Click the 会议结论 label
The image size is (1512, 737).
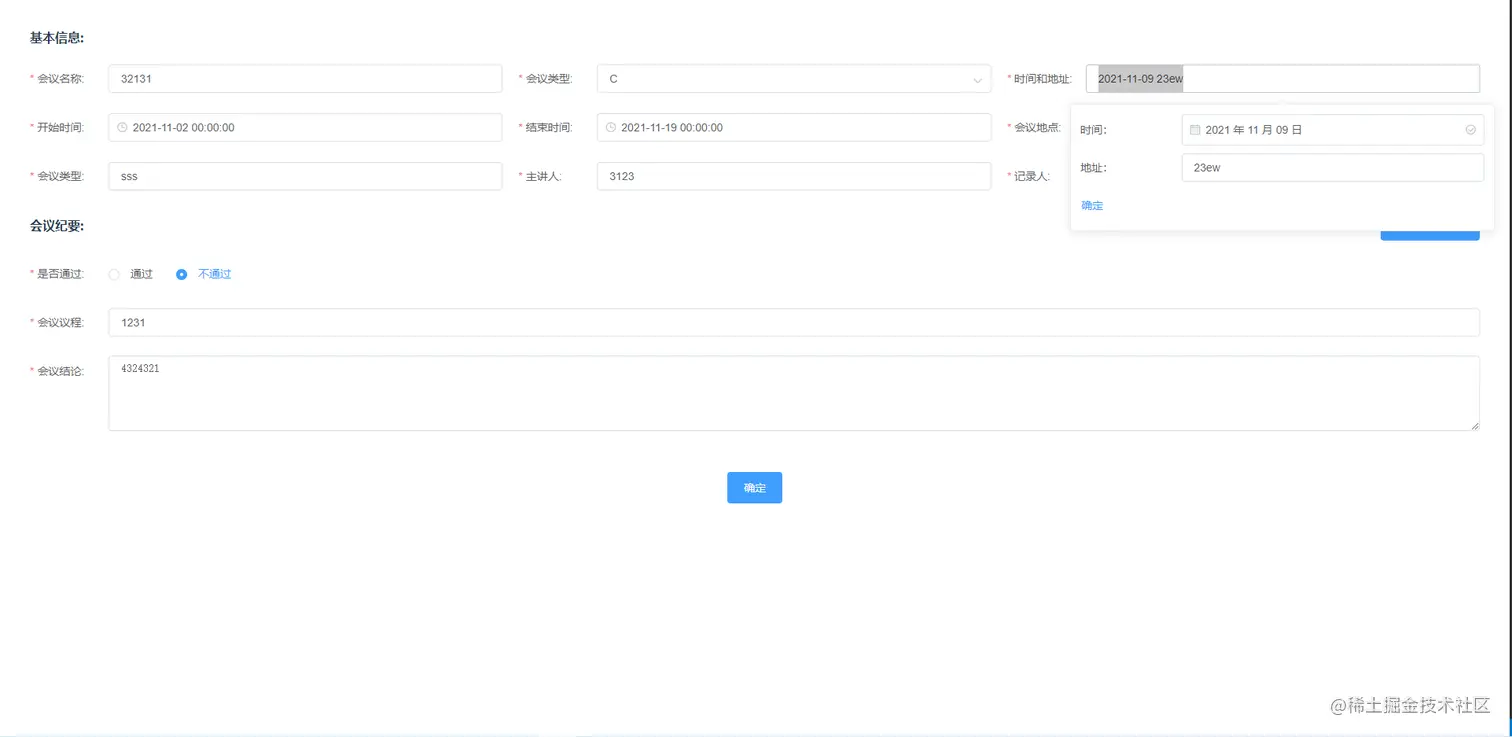click(x=60, y=371)
